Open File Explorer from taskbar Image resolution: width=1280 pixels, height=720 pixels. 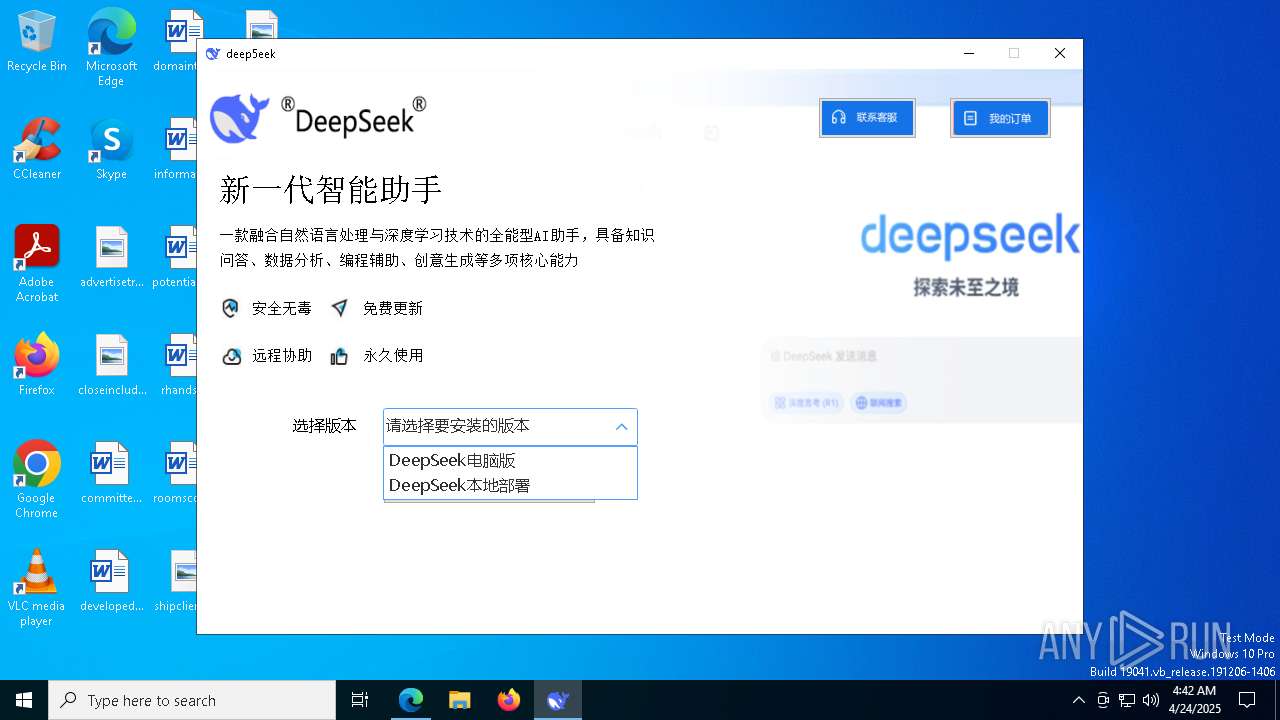pyautogui.click(x=460, y=700)
